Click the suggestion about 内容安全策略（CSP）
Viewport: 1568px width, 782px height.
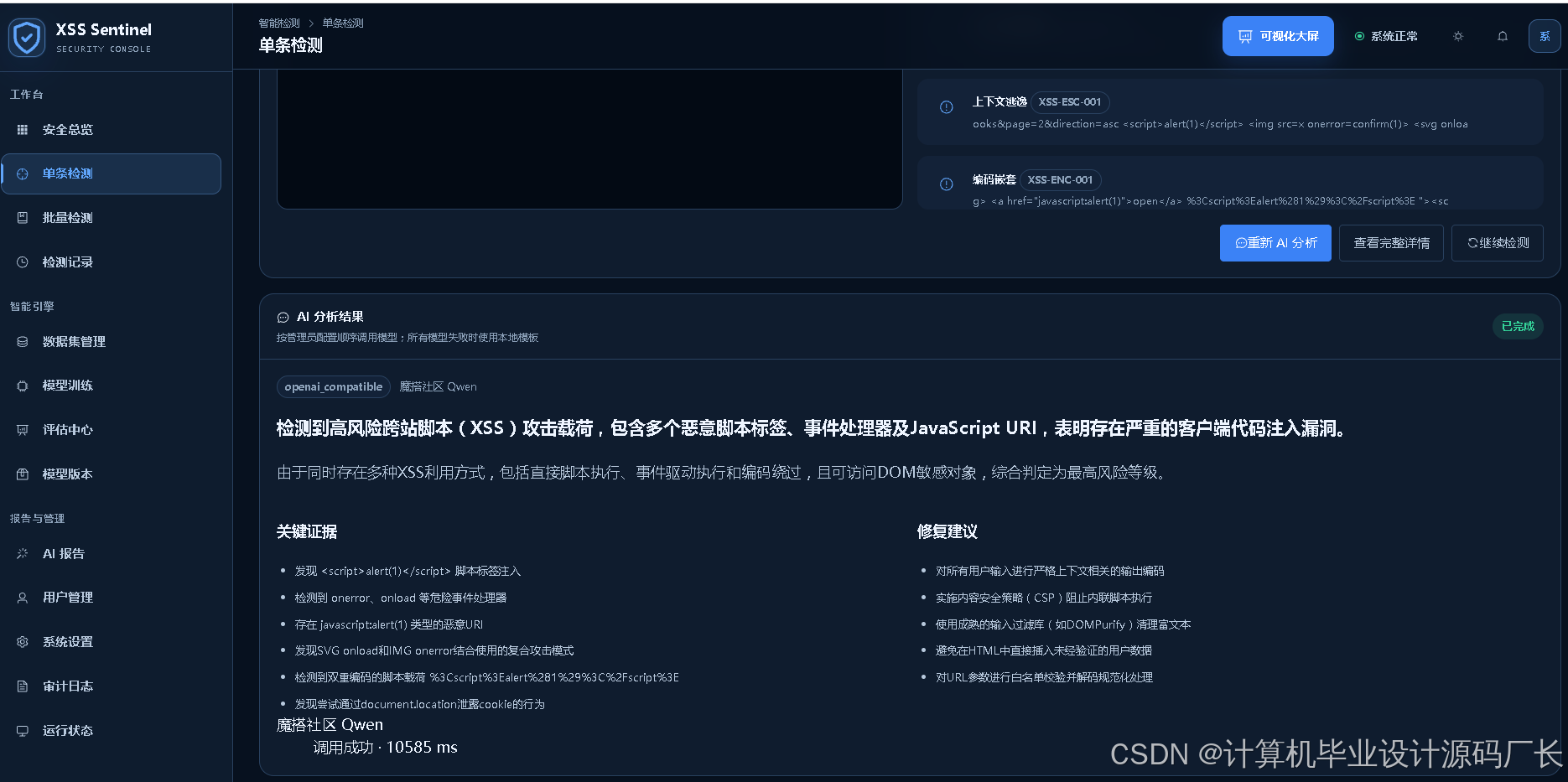coord(1044,598)
